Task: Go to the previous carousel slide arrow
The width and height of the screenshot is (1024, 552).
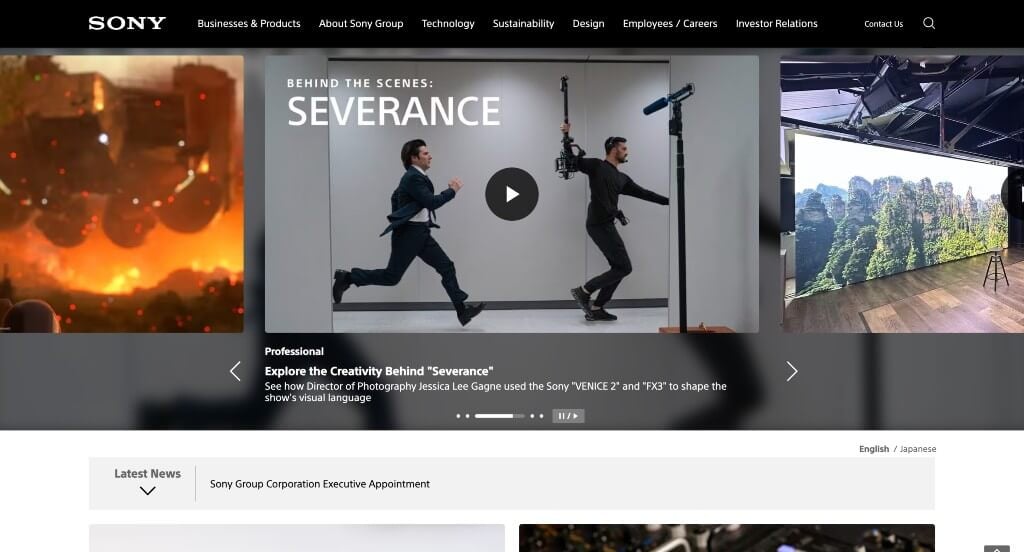Action: pyautogui.click(x=235, y=371)
